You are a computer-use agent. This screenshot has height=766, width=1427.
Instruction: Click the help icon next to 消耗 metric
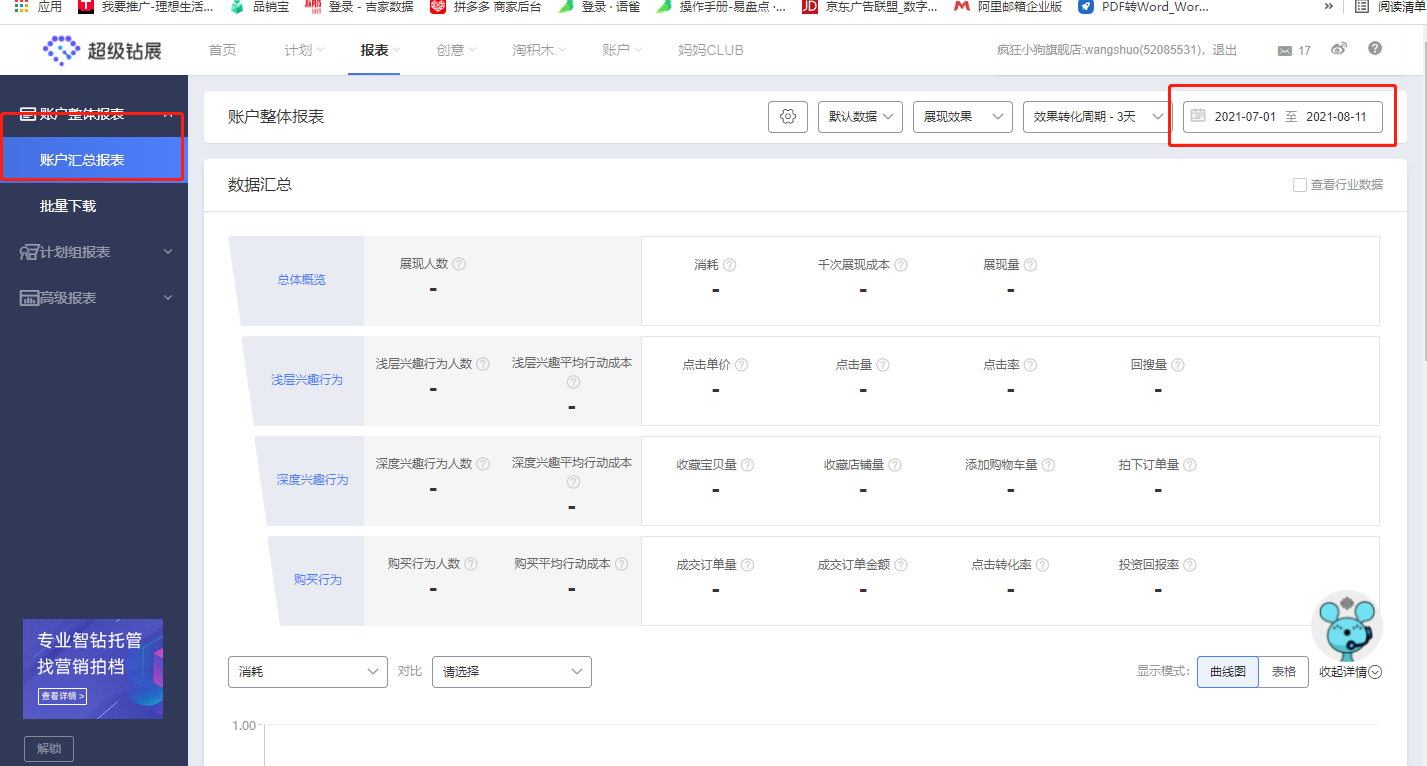click(730, 265)
